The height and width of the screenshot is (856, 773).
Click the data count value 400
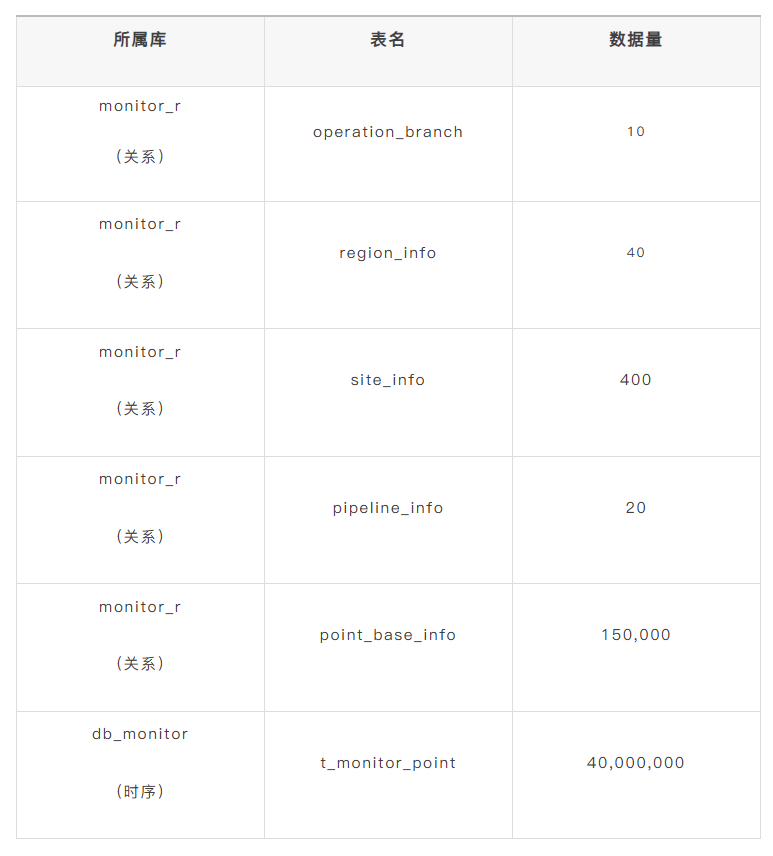pyautogui.click(x=636, y=380)
